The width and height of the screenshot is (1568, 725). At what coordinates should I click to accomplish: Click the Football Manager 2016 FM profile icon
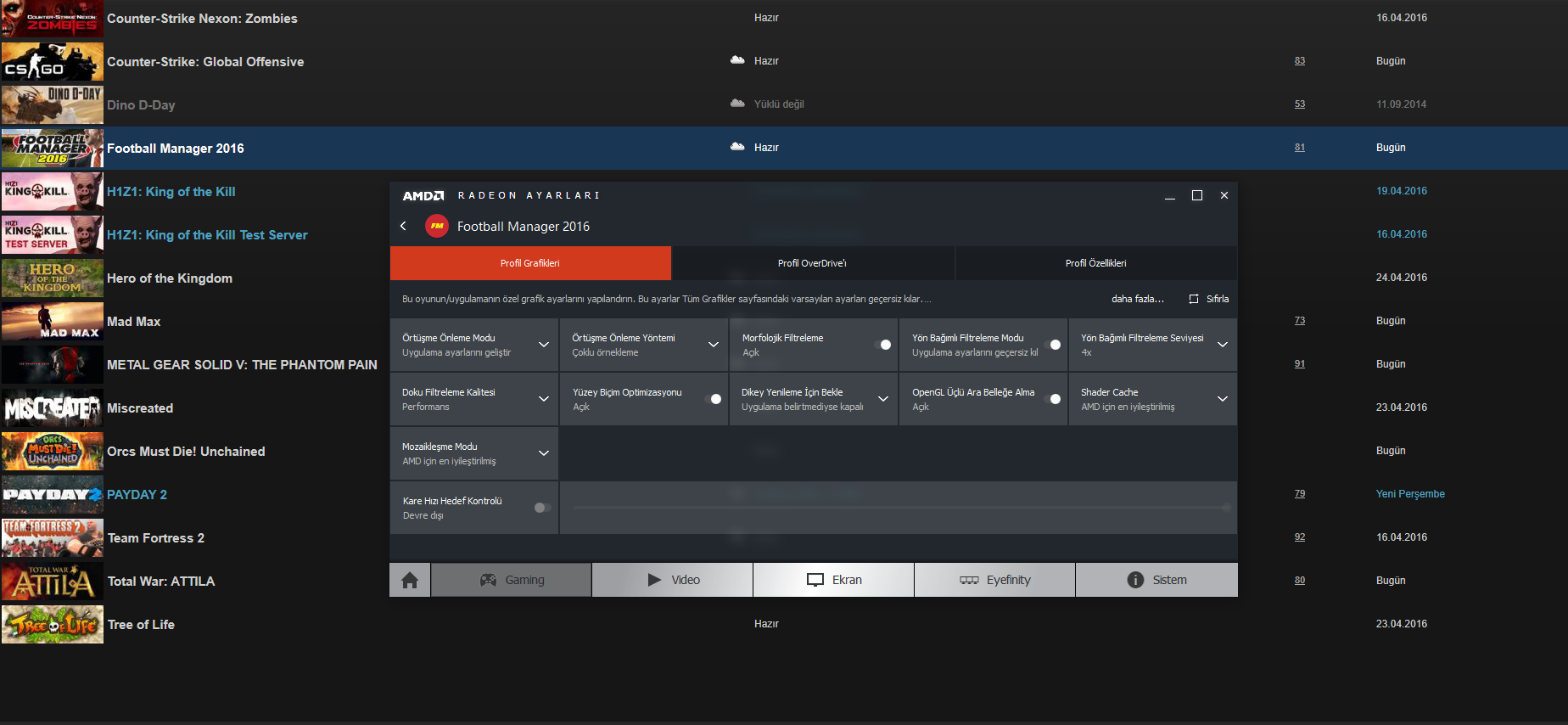437,226
